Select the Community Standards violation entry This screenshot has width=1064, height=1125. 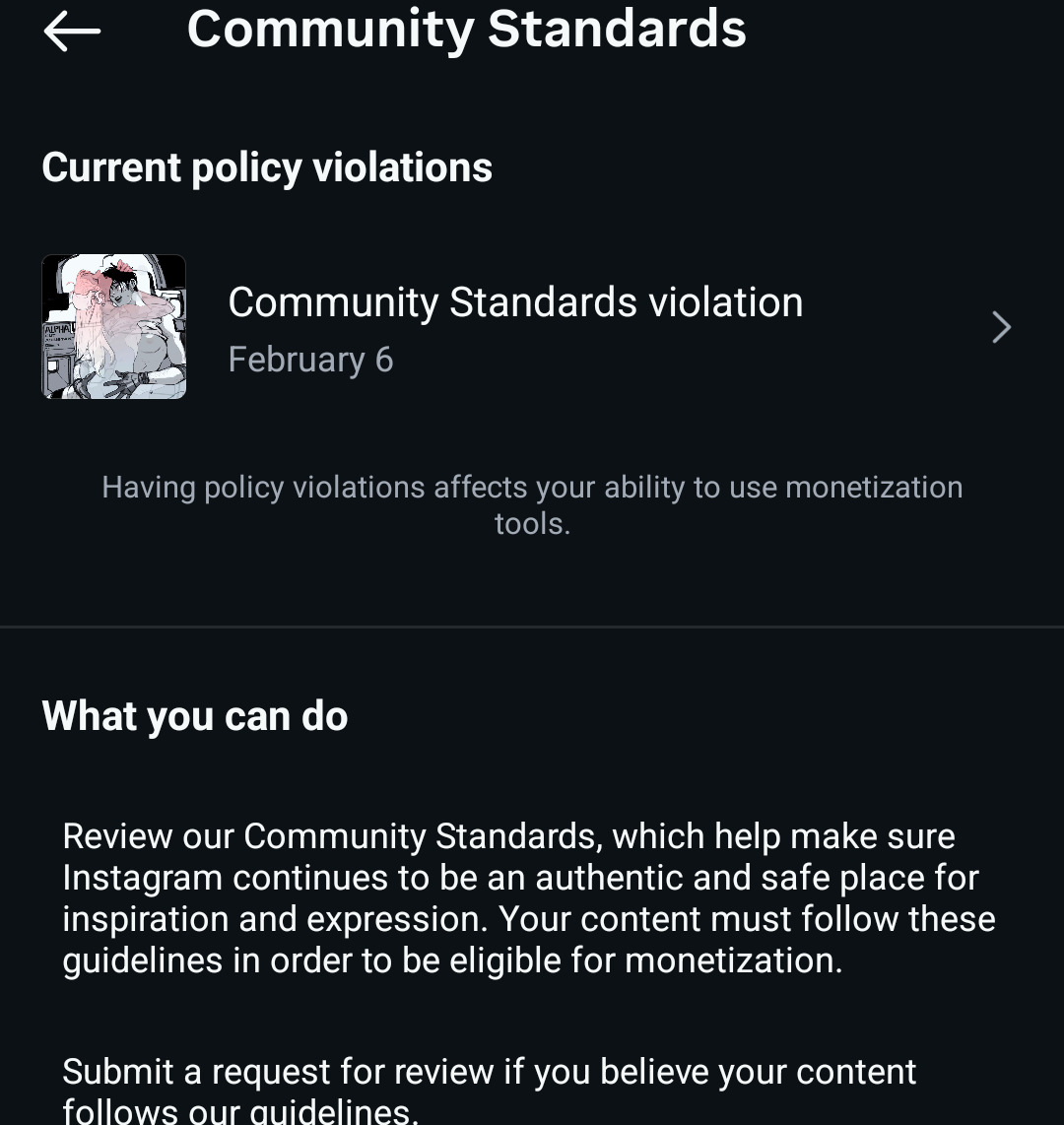pos(515,302)
